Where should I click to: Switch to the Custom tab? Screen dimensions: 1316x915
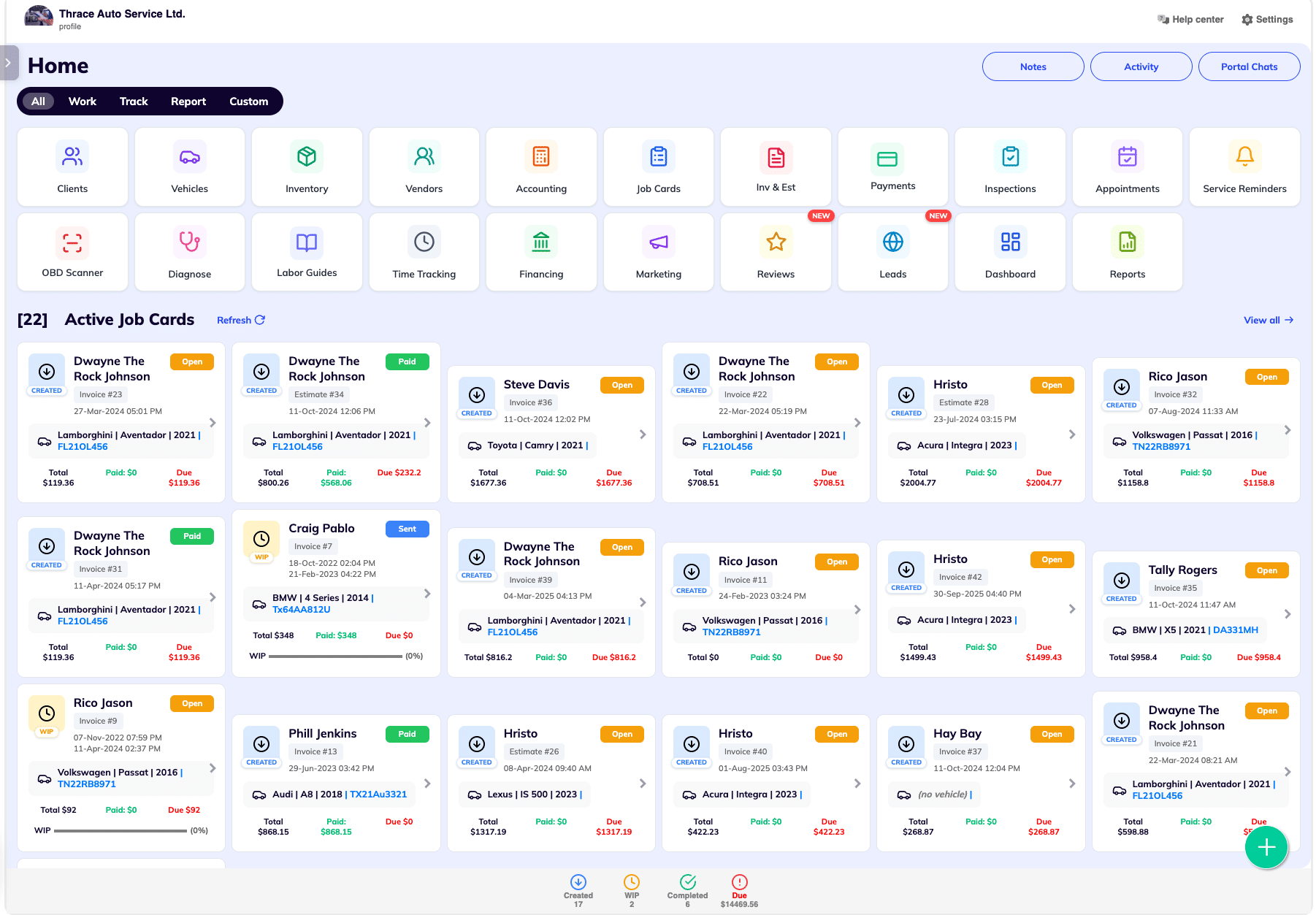(249, 102)
